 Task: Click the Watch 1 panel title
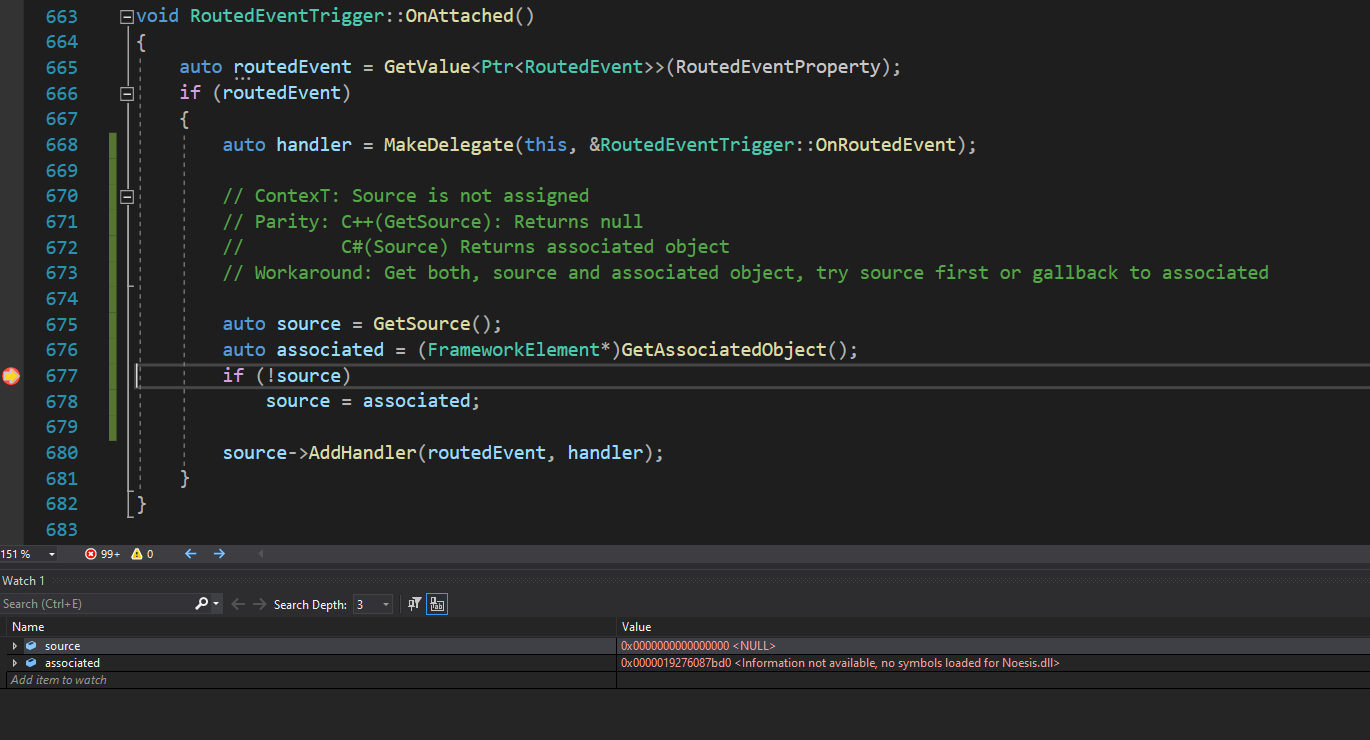(23, 581)
